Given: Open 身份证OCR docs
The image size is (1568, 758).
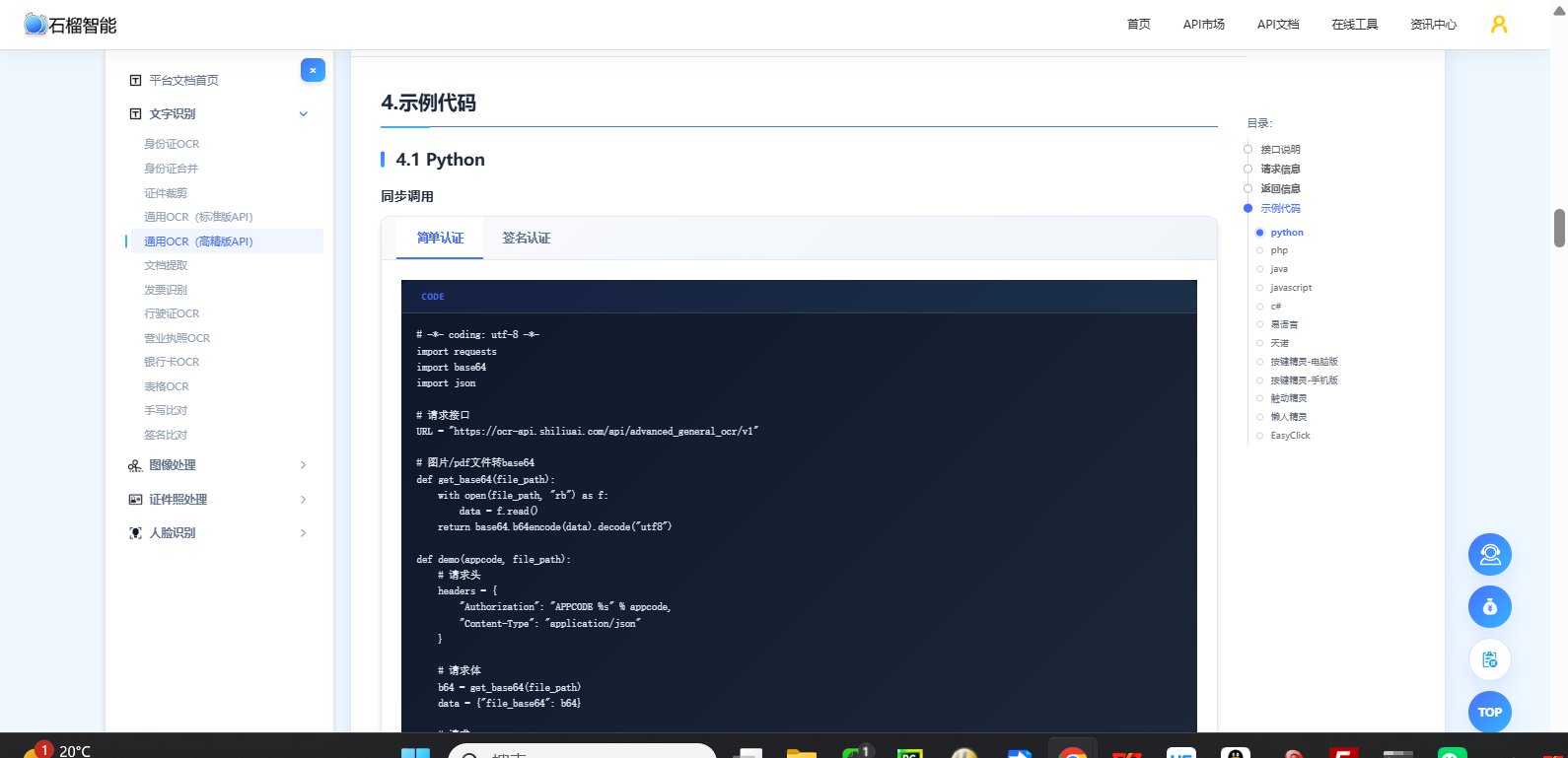Looking at the screenshot, I should (x=172, y=144).
